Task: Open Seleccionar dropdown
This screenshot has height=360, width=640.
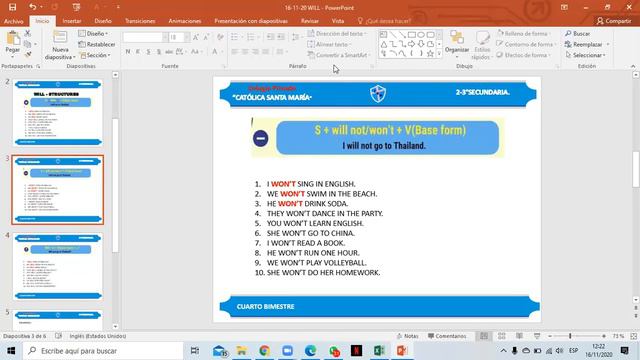Action: point(586,55)
